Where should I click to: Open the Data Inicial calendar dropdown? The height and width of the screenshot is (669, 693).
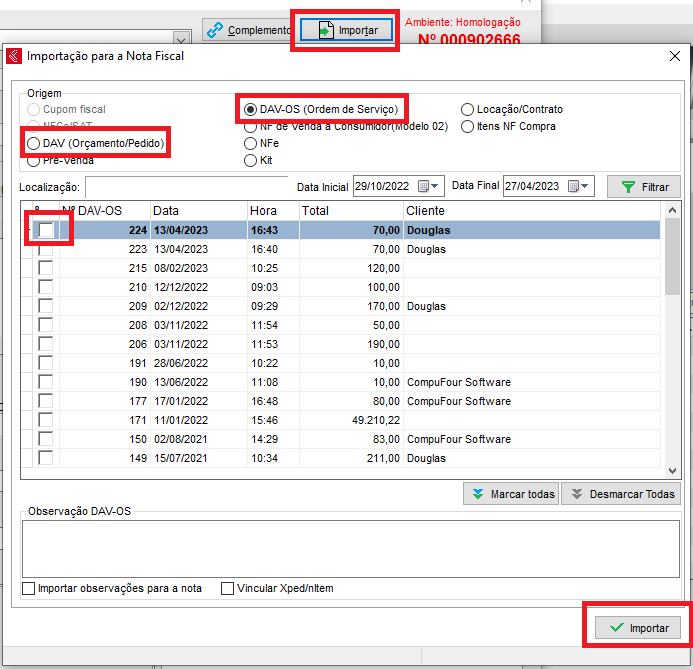point(429,186)
